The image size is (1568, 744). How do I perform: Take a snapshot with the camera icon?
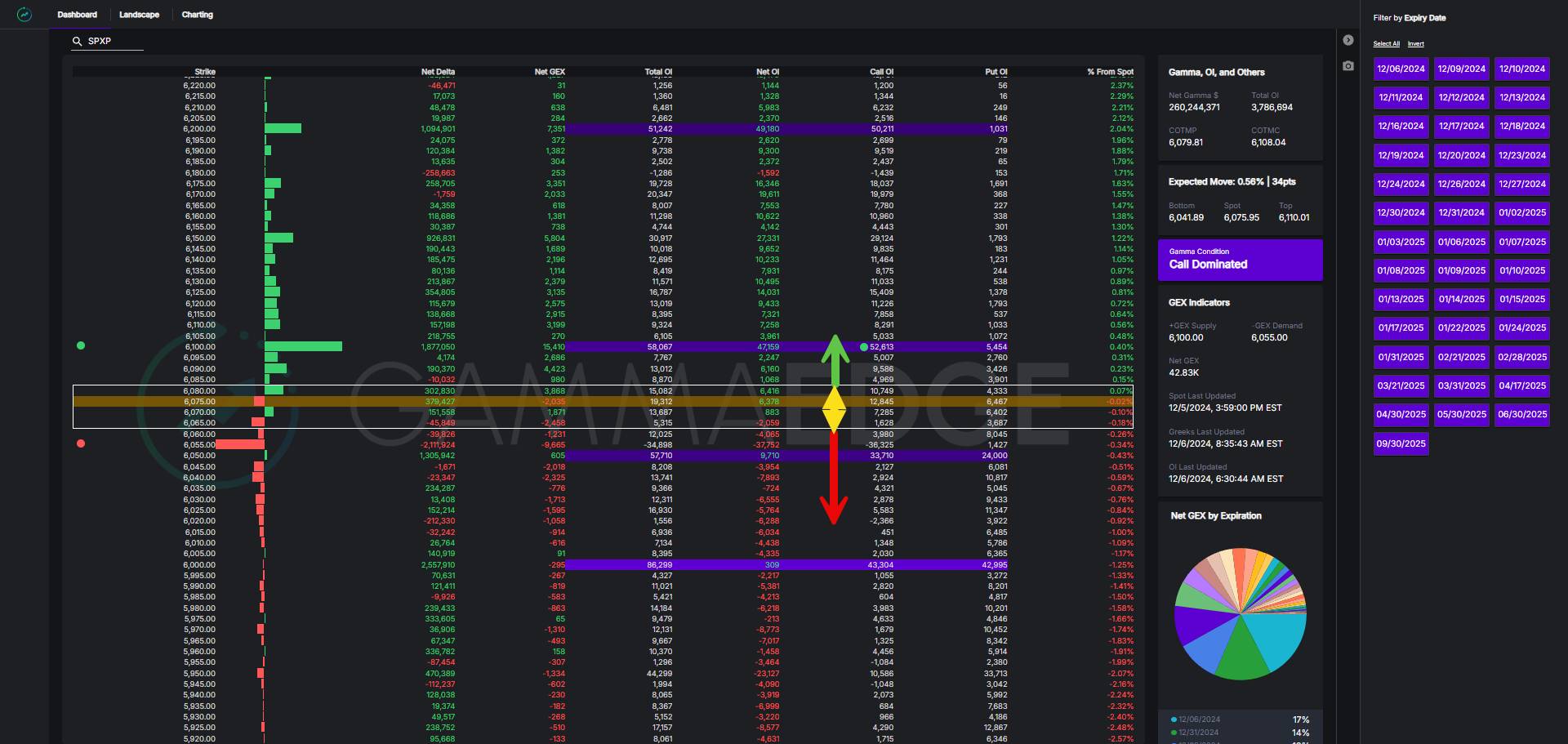click(x=1348, y=65)
